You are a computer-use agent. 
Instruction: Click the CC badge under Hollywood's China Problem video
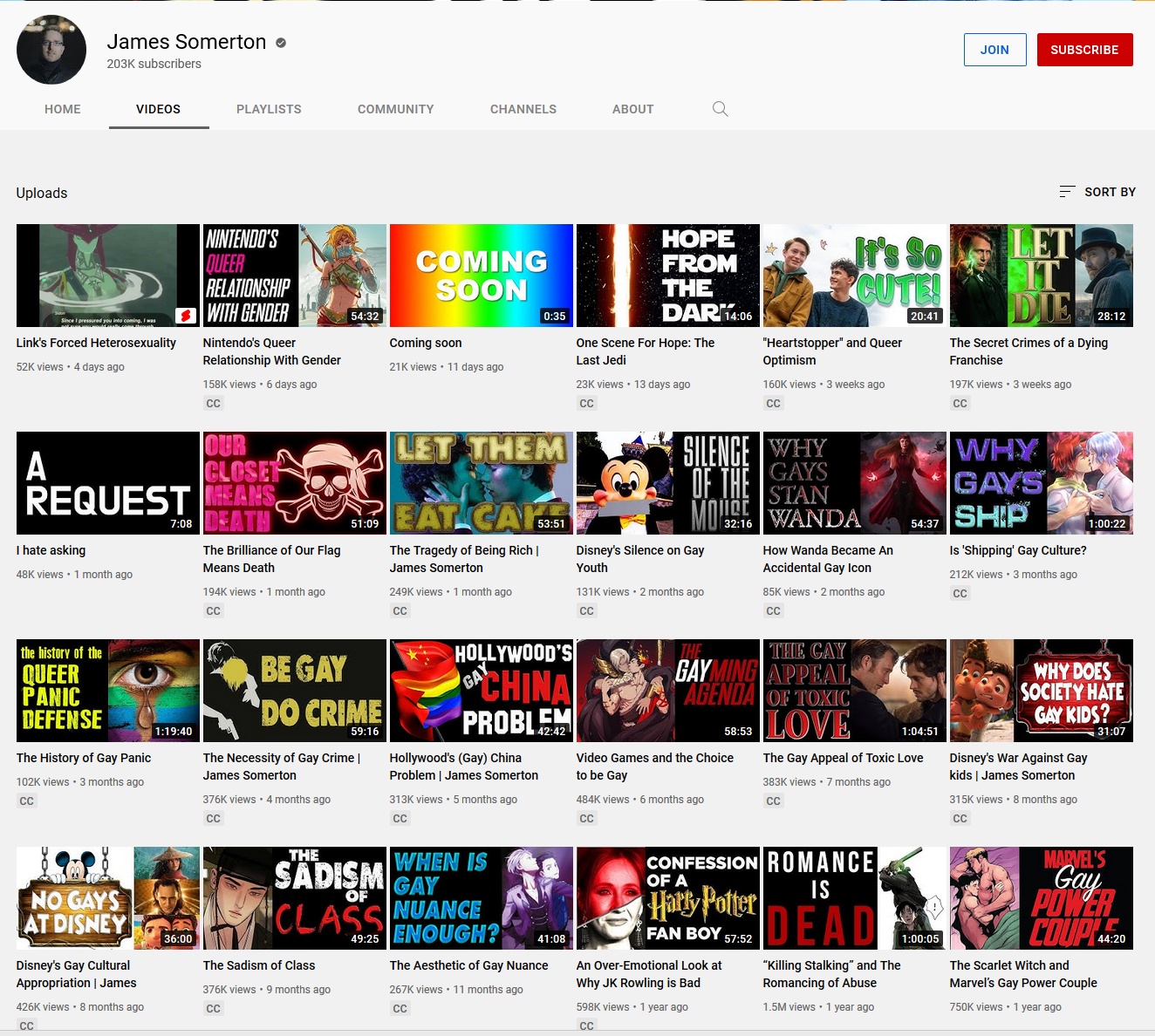(x=400, y=819)
